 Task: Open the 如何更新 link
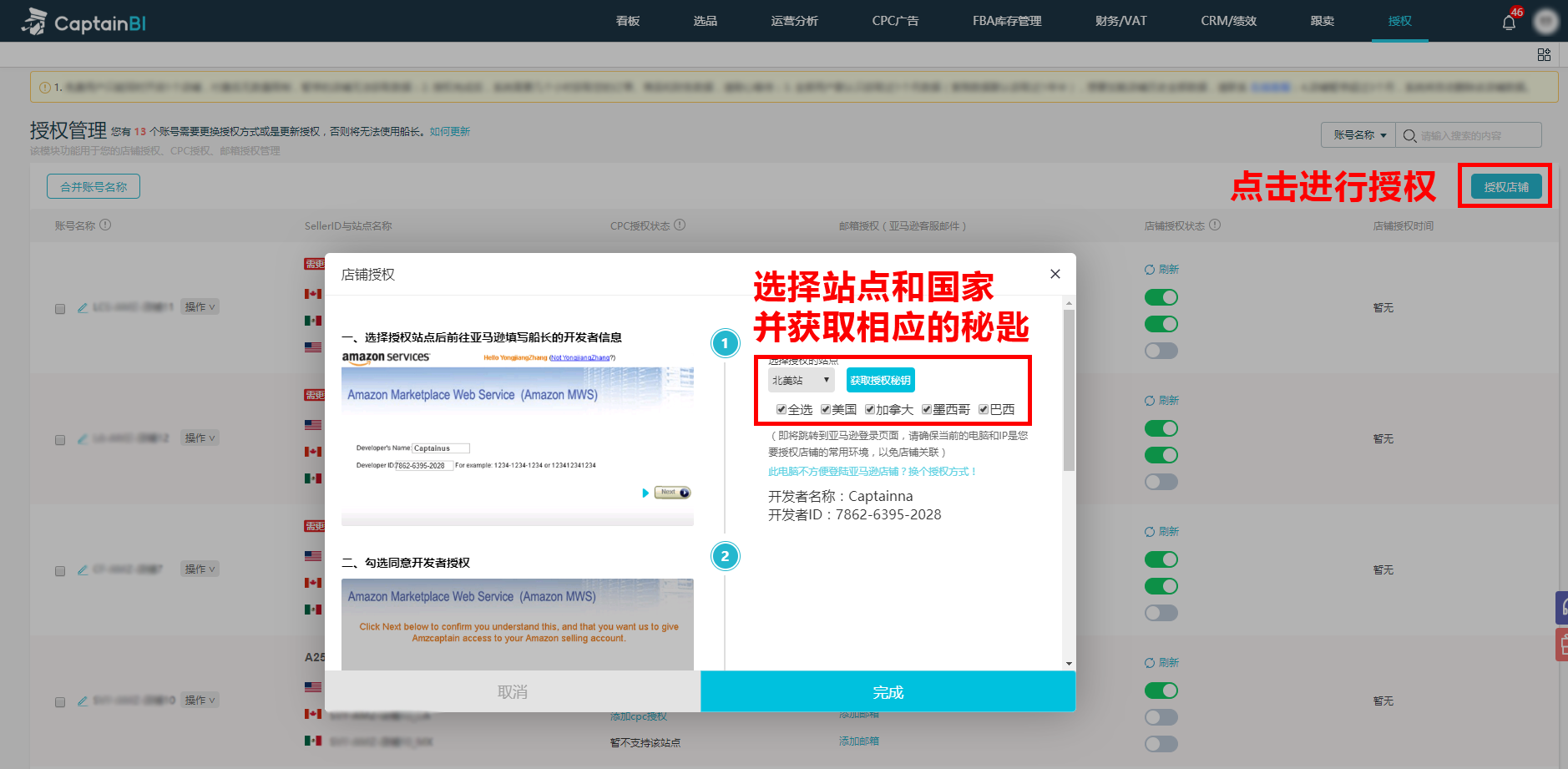pos(450,131)
